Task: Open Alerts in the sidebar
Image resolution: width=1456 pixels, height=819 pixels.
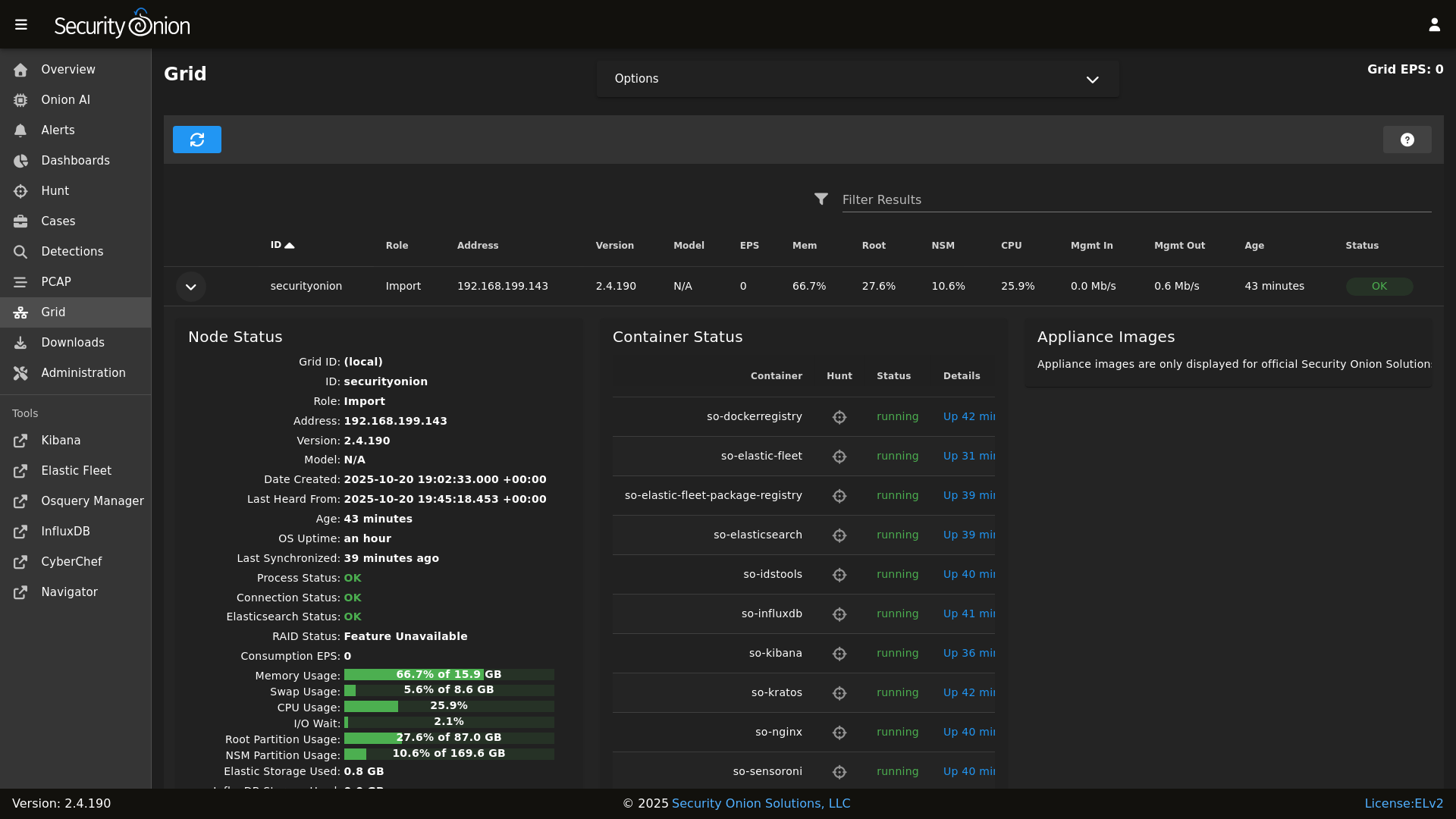Action: [58, 130]
